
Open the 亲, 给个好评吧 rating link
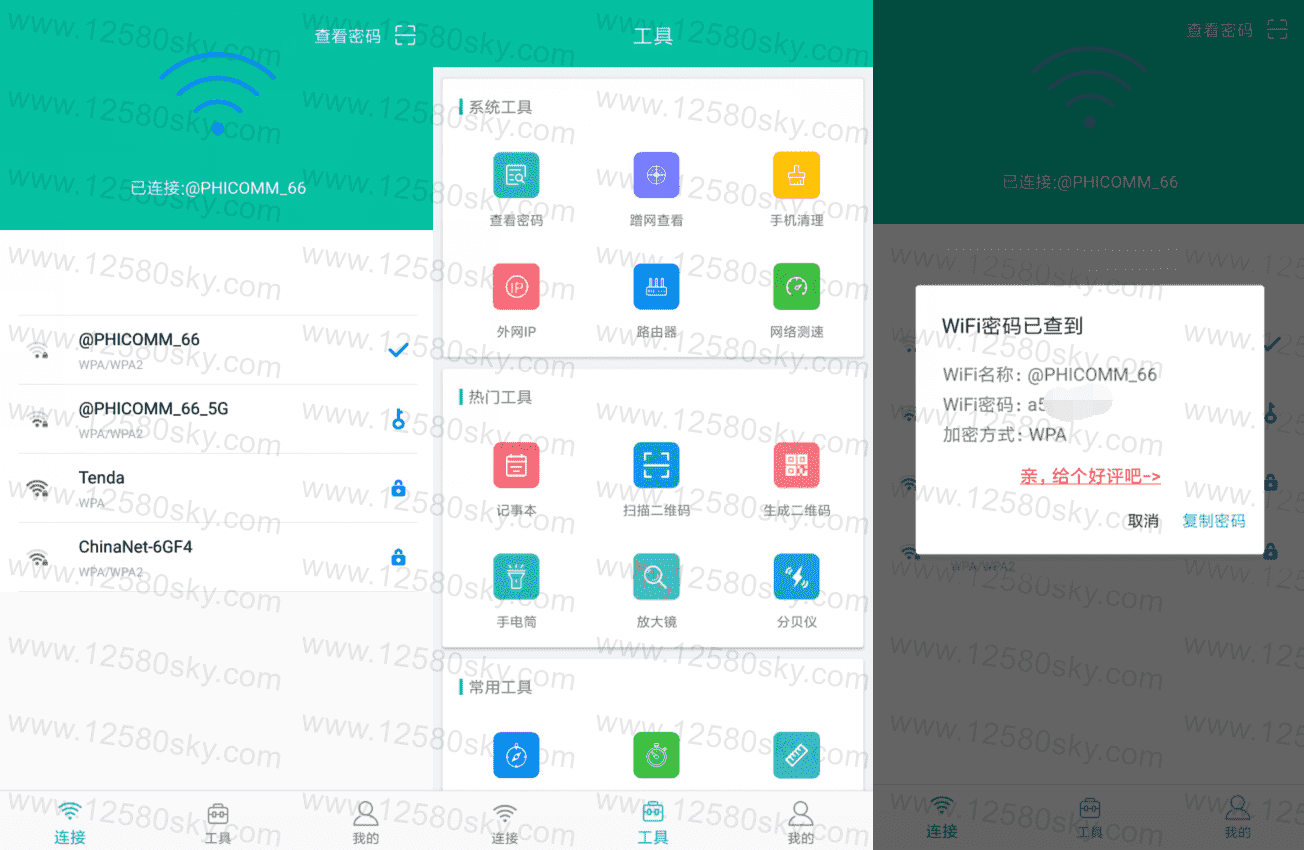(1090, 477)
